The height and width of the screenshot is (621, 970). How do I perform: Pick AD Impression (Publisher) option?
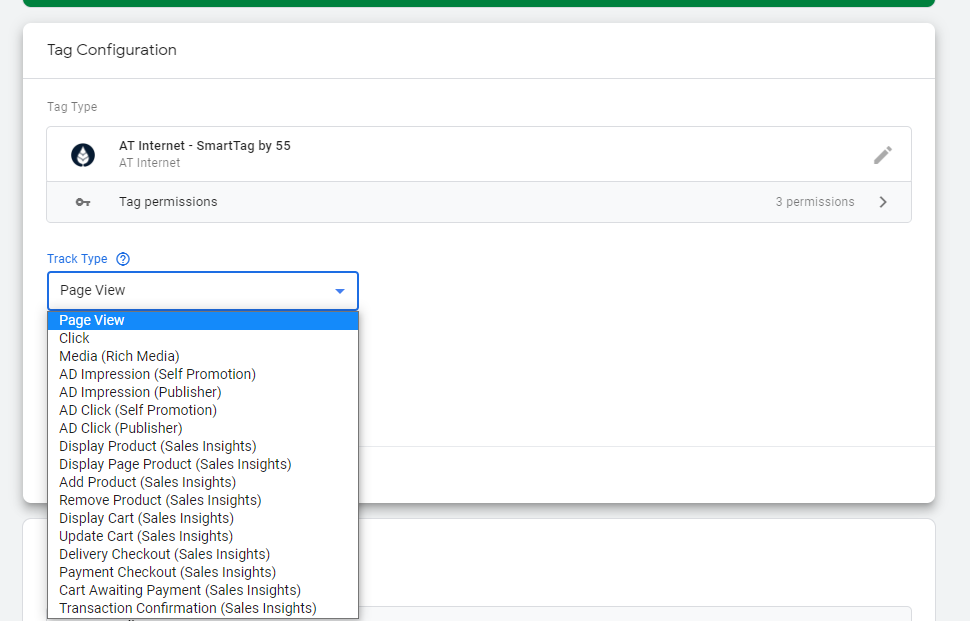click(x=140, y=392)
